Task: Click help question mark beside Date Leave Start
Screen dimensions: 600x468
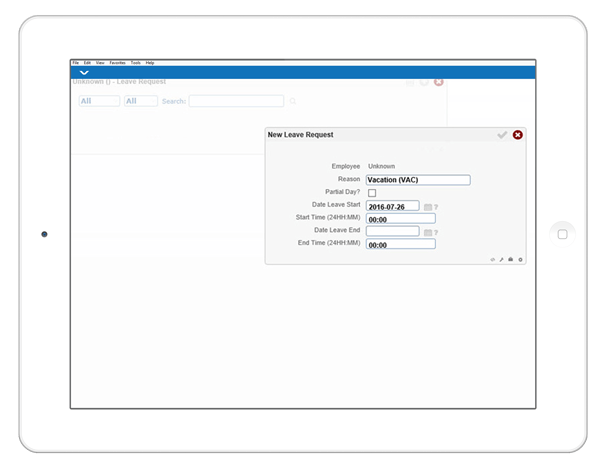Action: [436, 207]
